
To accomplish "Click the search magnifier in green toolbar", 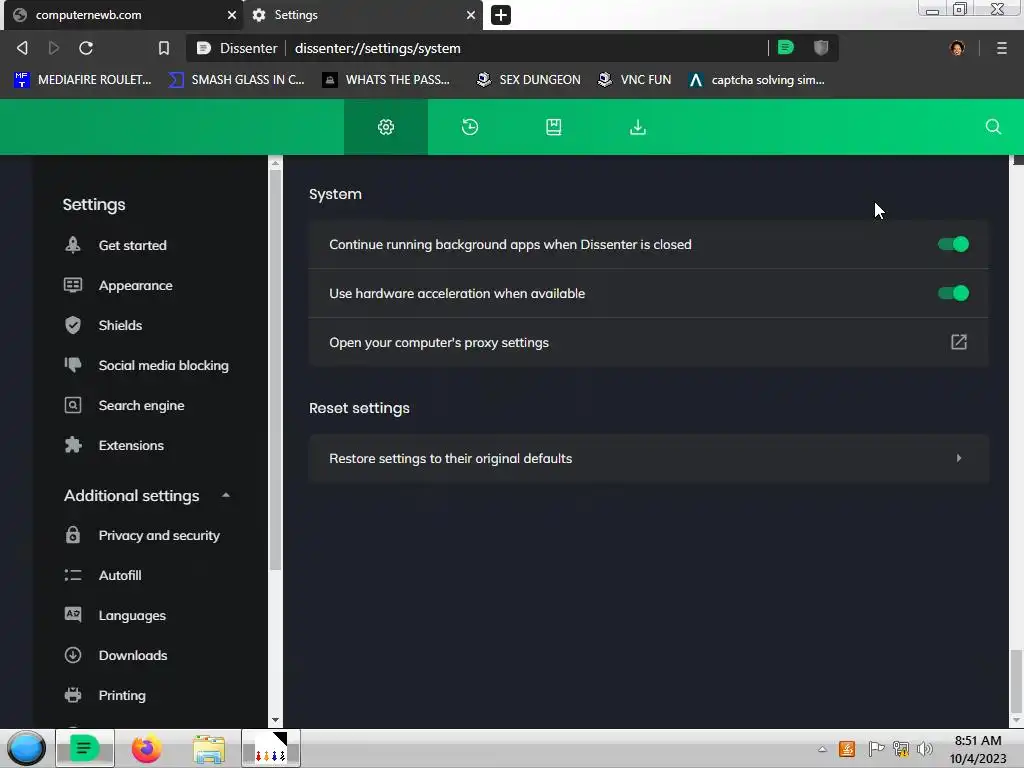I will 993,127.
